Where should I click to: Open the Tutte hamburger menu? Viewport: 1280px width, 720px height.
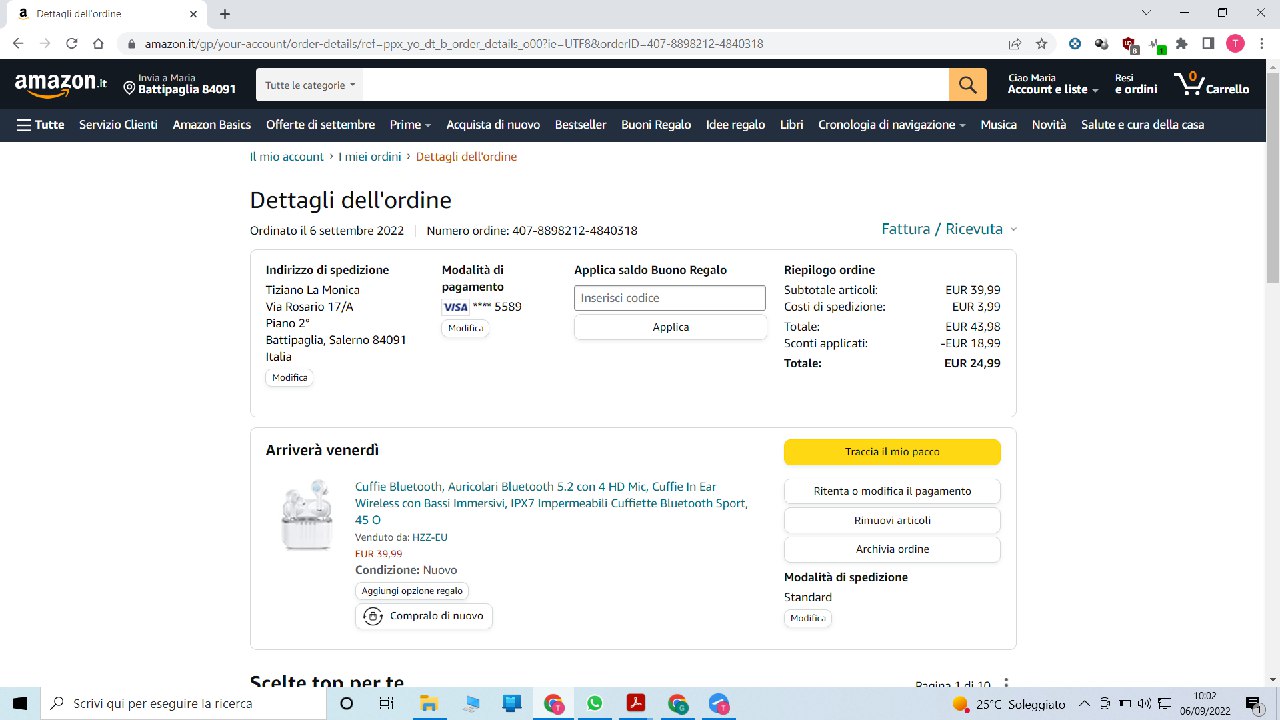pos(40,125)
